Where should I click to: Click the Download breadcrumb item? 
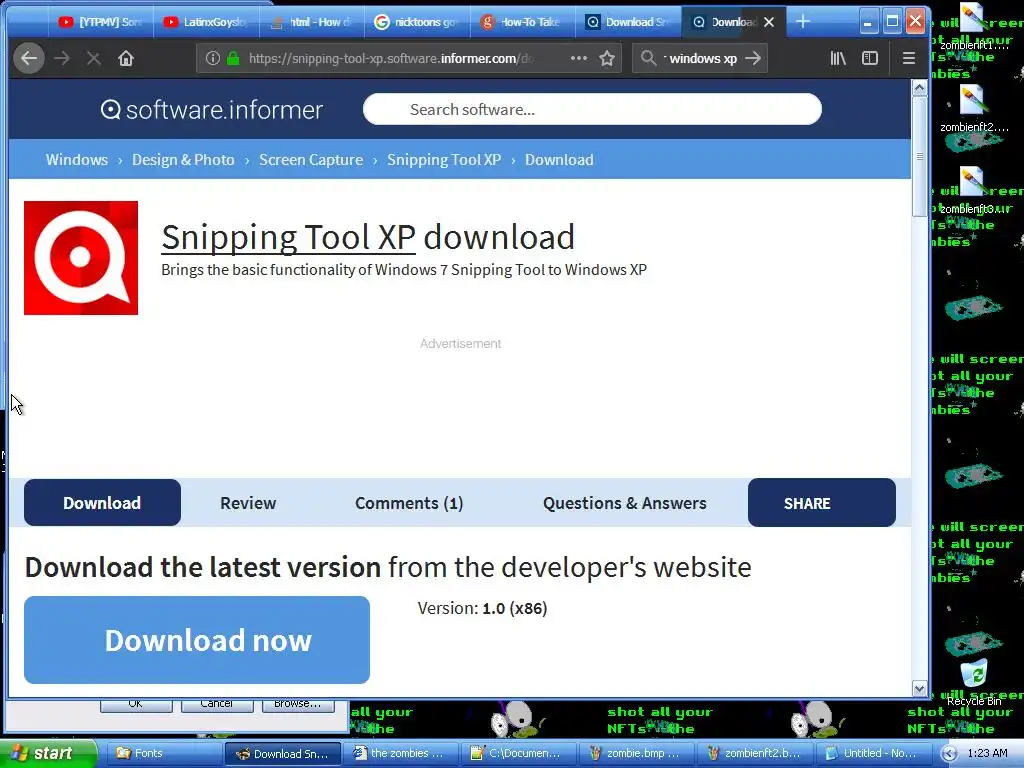tap(559, 160)
